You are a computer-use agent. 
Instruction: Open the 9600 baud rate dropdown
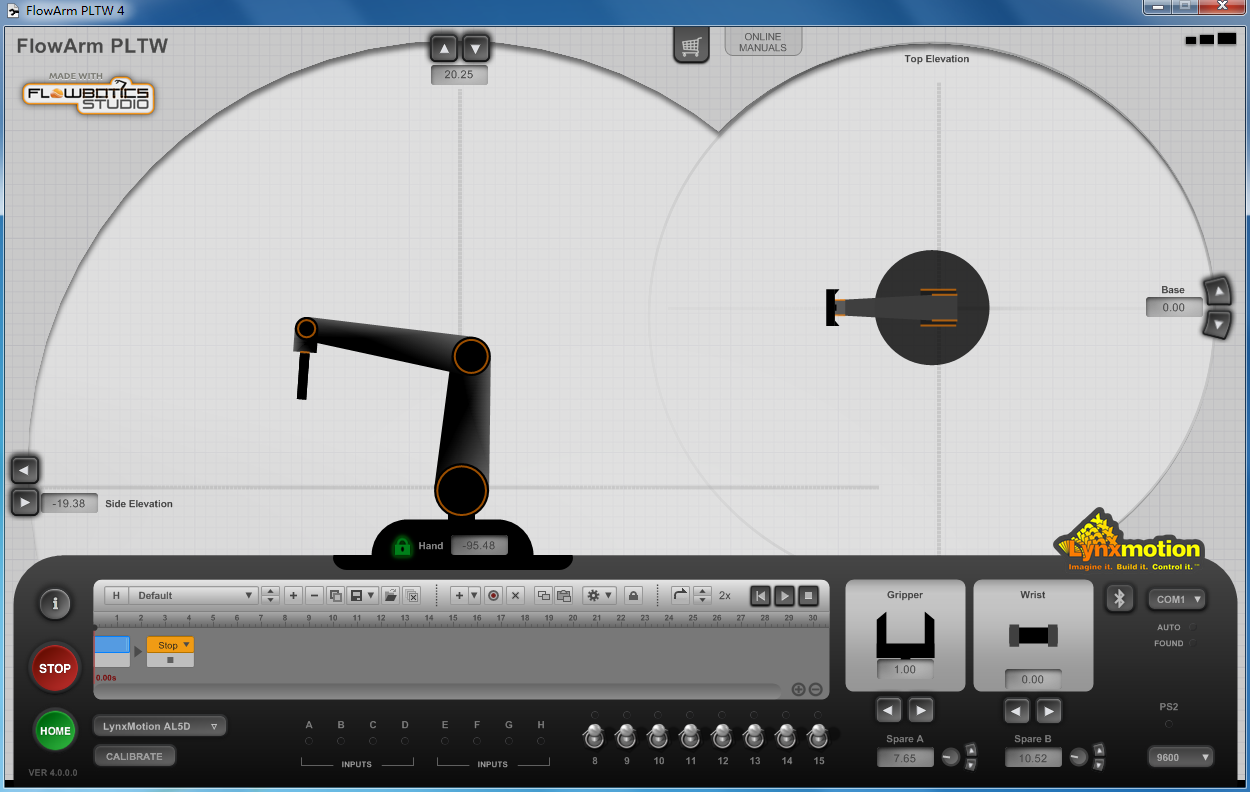pos(1180,757)
